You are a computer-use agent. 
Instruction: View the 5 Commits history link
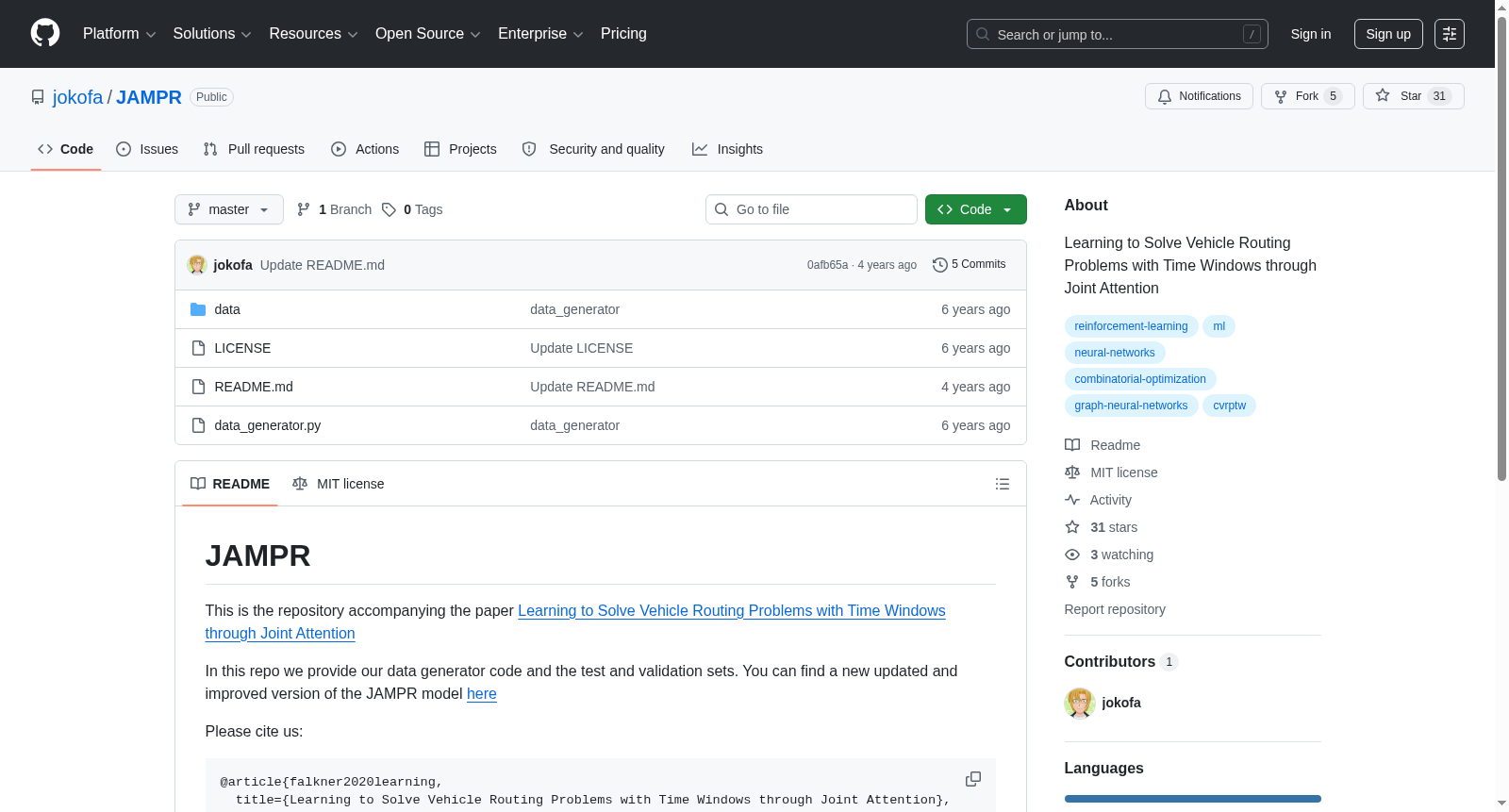(x=970, y=265)
